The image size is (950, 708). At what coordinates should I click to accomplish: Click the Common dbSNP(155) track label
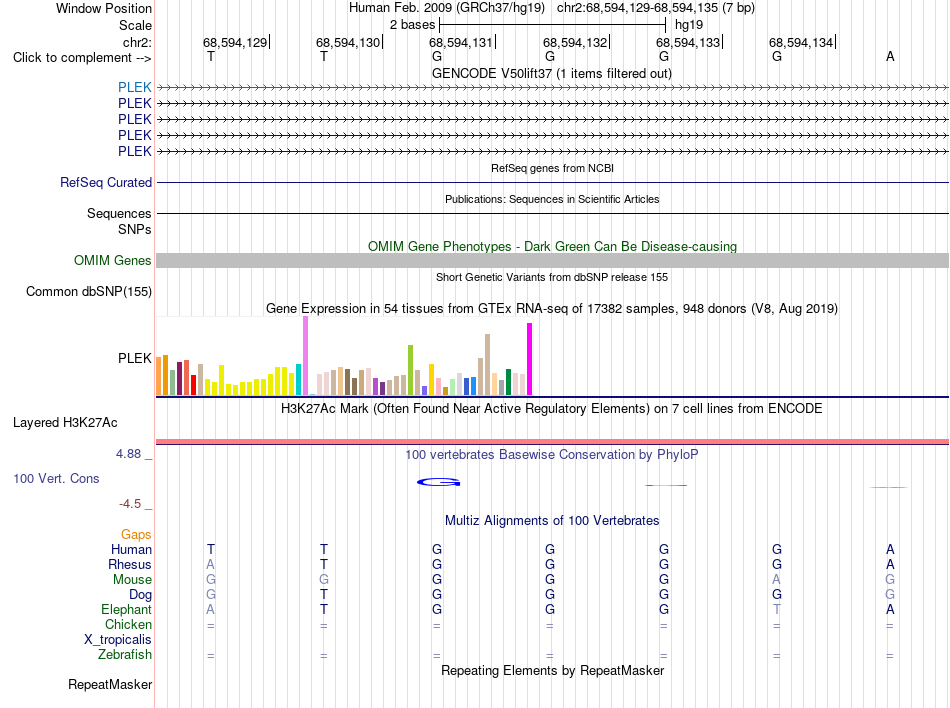tap(89, 291)
